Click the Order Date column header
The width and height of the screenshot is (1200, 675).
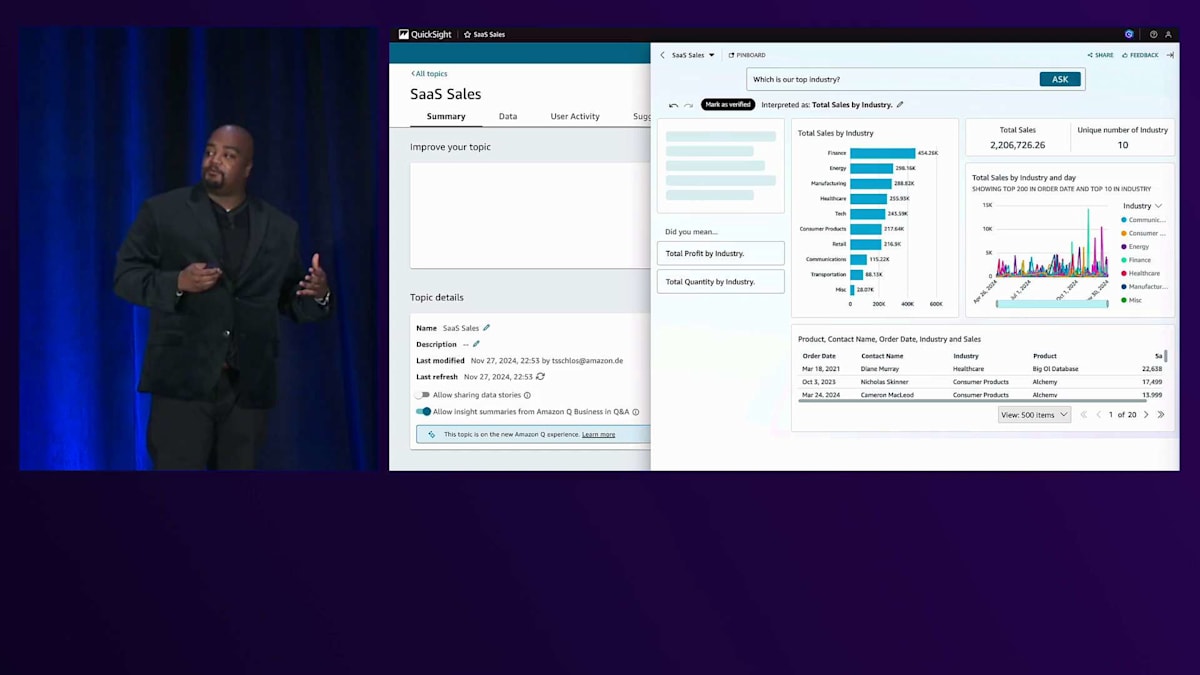click(819, 356)
